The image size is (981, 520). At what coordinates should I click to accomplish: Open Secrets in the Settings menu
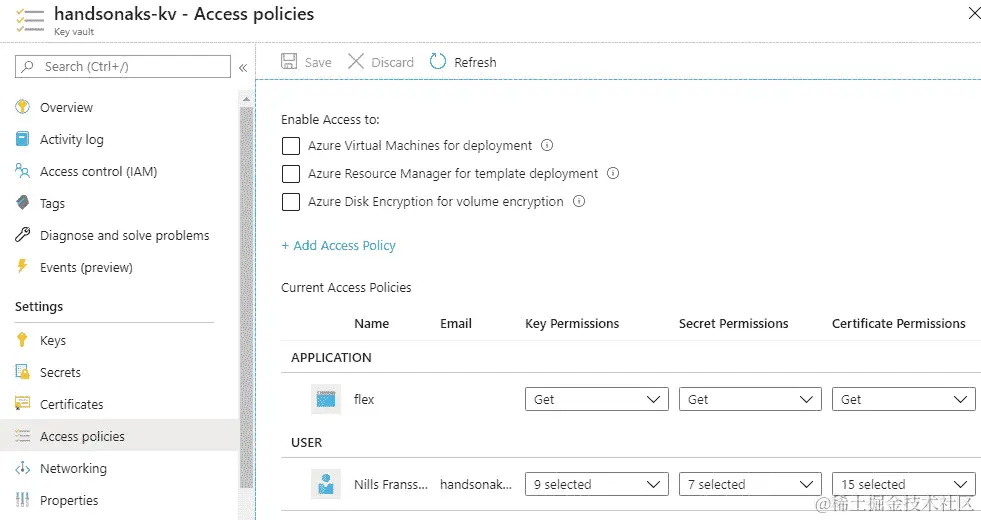coord(60,372)
